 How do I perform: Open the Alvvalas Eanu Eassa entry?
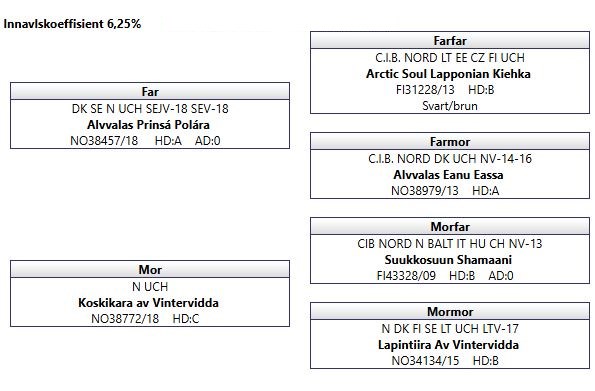(448, 175)
